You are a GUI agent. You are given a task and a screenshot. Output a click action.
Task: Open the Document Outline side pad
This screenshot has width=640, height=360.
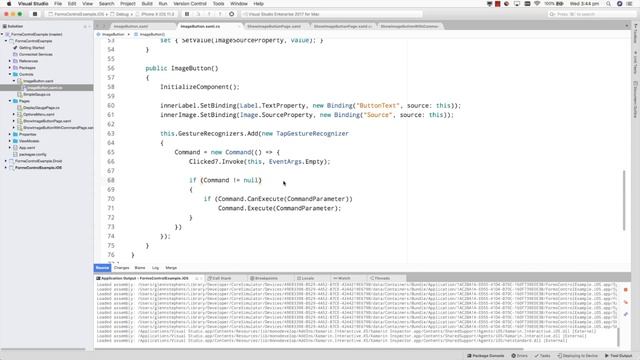(x=636, y=100)
